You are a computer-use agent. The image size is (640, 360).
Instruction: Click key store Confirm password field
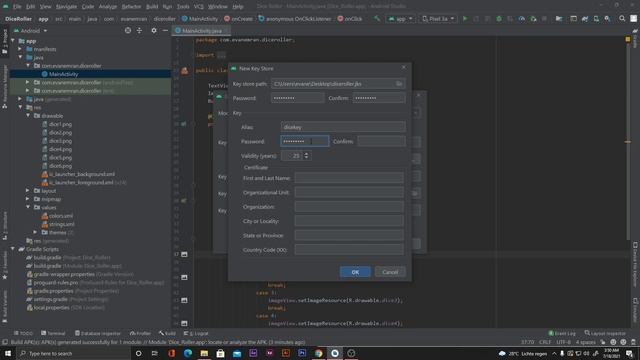tap(379, 98)
